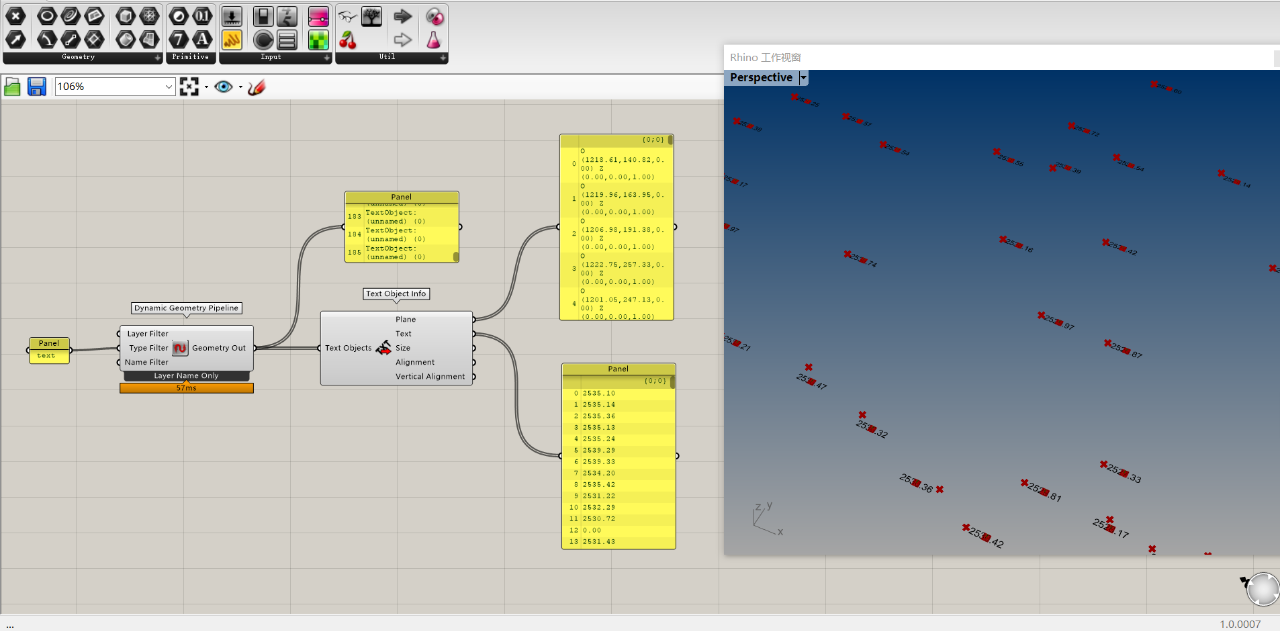Screen dimensions: 1280x631
Task: Open the Perspective viewport dropdown arrow
Action: (x=803, y=78)
